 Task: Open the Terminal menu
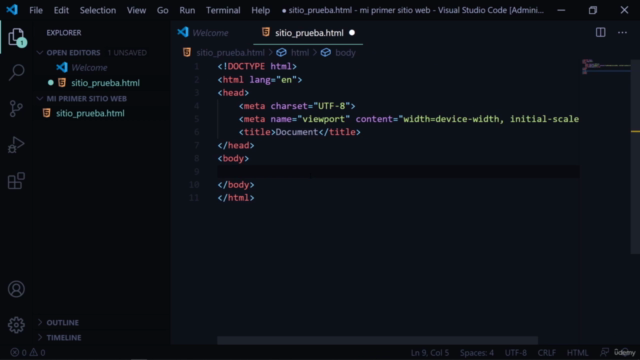[223, 10]
